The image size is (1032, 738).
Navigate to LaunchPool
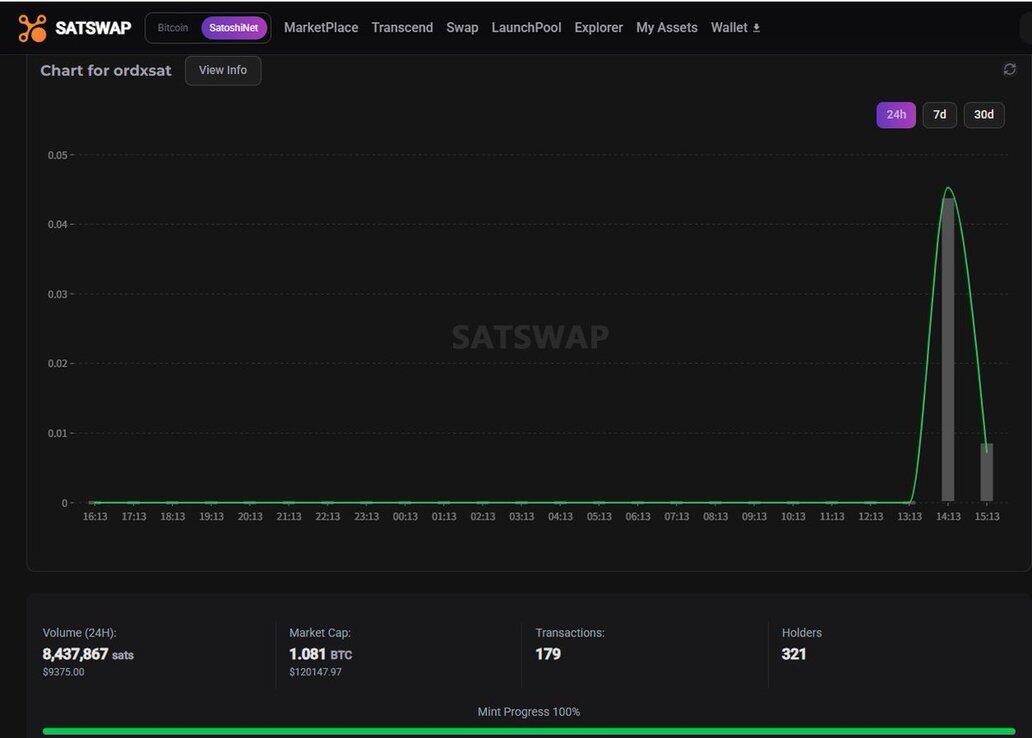point(527,28)
